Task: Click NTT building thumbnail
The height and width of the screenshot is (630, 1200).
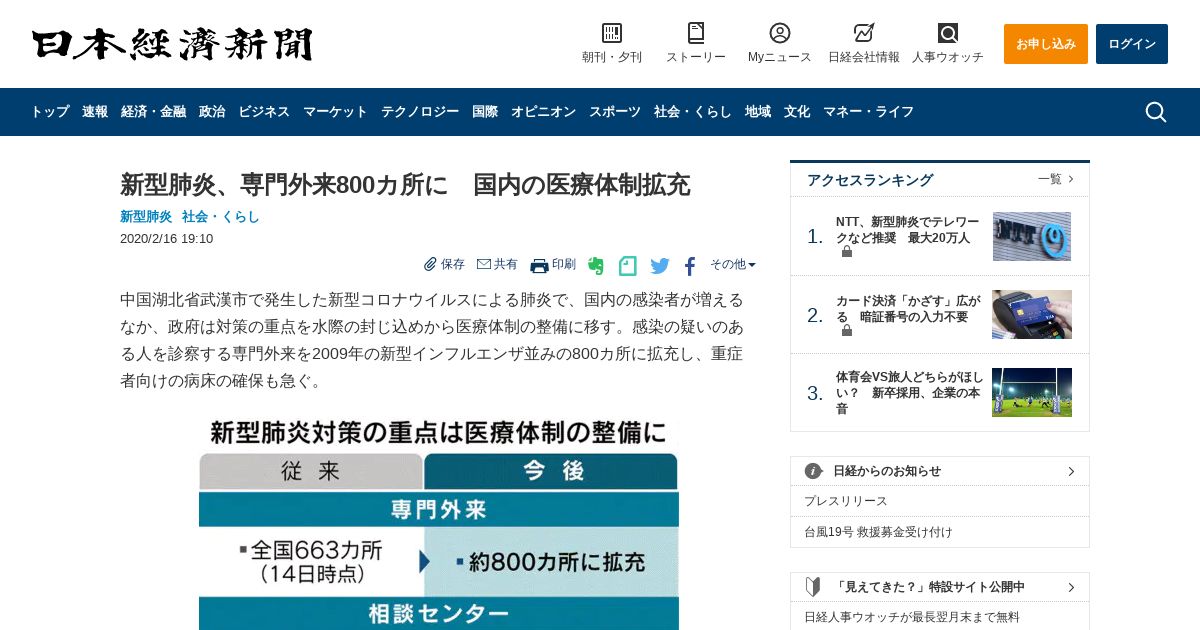Action: pyautogui.click(x=1032, y=236)
